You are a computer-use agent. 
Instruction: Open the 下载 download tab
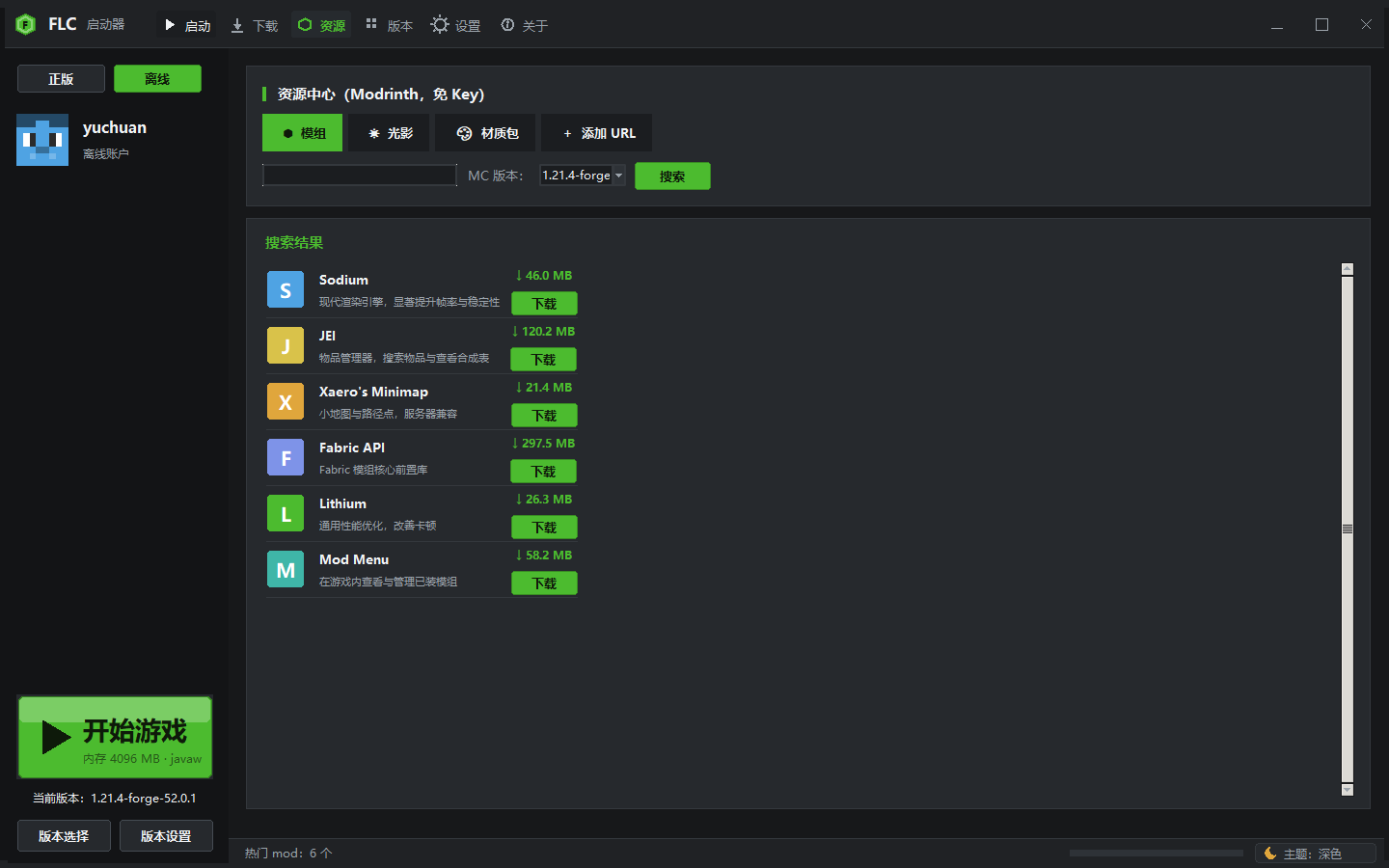pos(255,25)
